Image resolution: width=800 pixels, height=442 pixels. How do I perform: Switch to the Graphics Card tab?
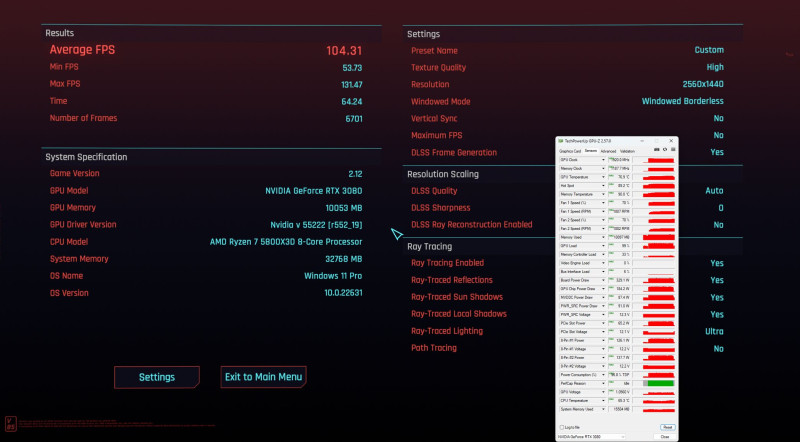tap(570, 151)
